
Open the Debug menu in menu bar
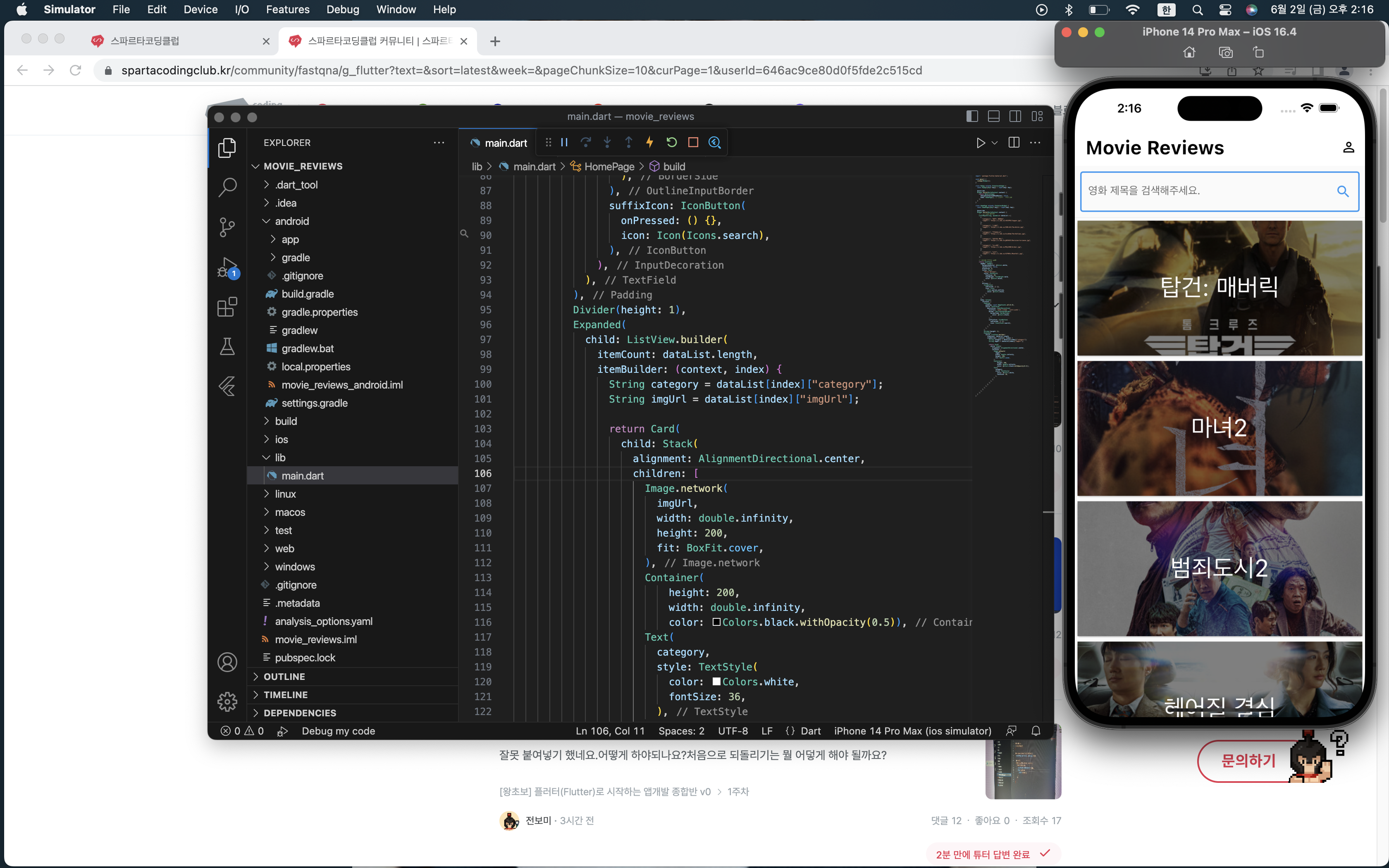343,9
